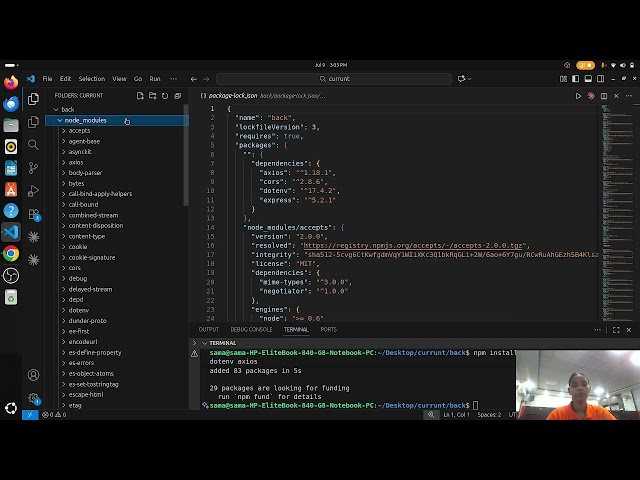
Task: Open editor More Actions ellipsis
Action: (629, 96)
